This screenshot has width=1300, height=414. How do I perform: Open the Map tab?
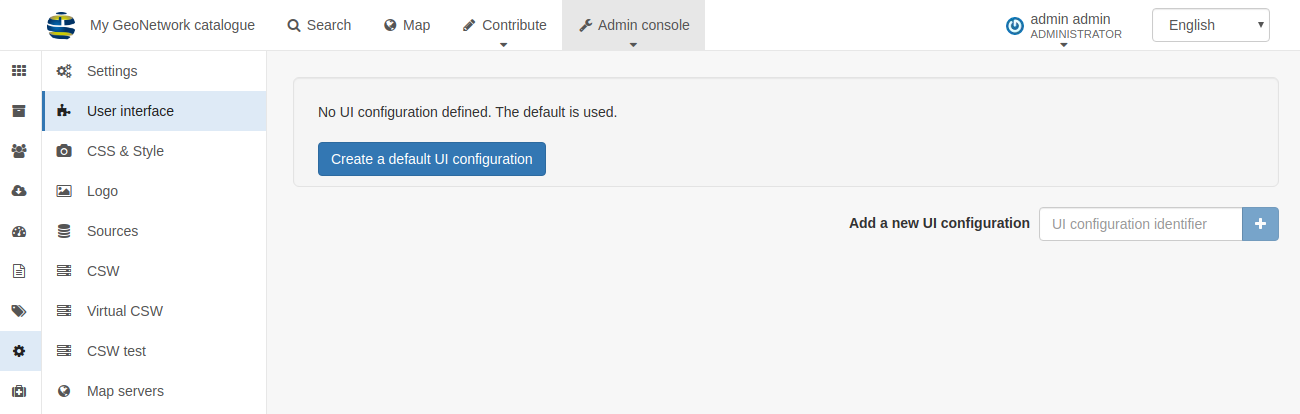click(x=407, y=25)
